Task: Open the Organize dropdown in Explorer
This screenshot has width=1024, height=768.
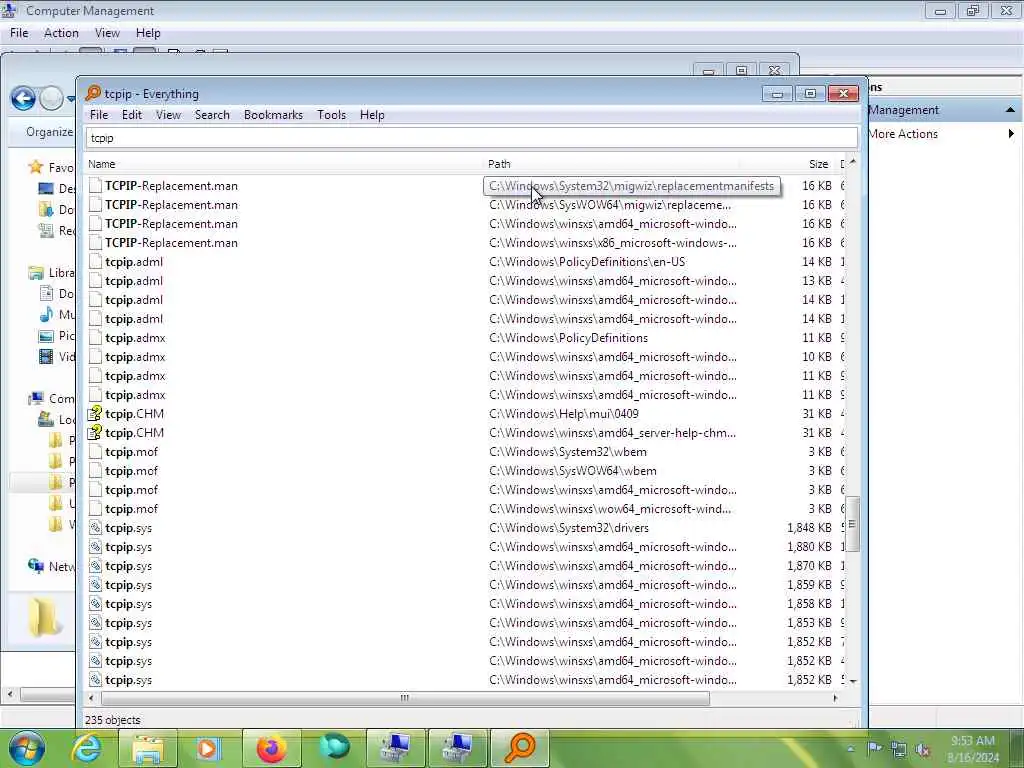Action: coord(50,132)
